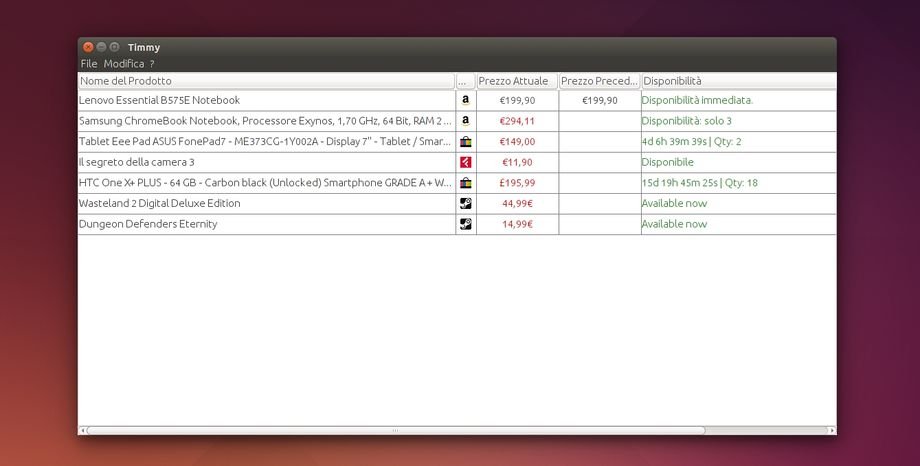Click the Steam icon for Wasteland 2
Screen dimensions: 920x466
[465, 204]
